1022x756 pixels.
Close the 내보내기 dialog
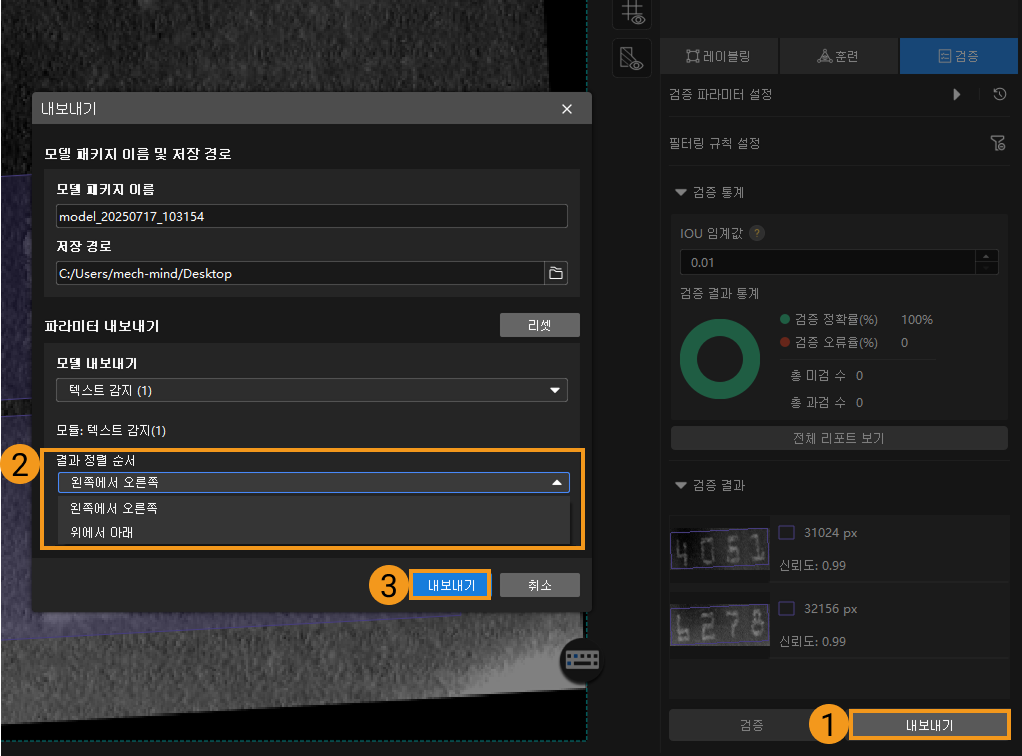(567, 109)
